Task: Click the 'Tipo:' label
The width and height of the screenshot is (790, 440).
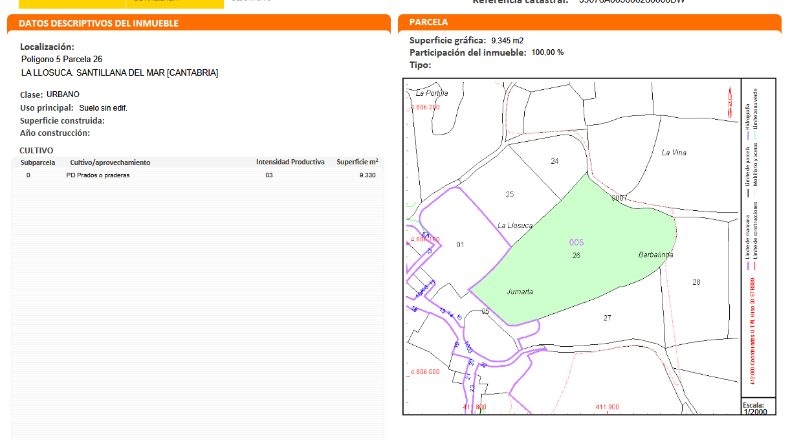Action: click(x=420, y=65)
